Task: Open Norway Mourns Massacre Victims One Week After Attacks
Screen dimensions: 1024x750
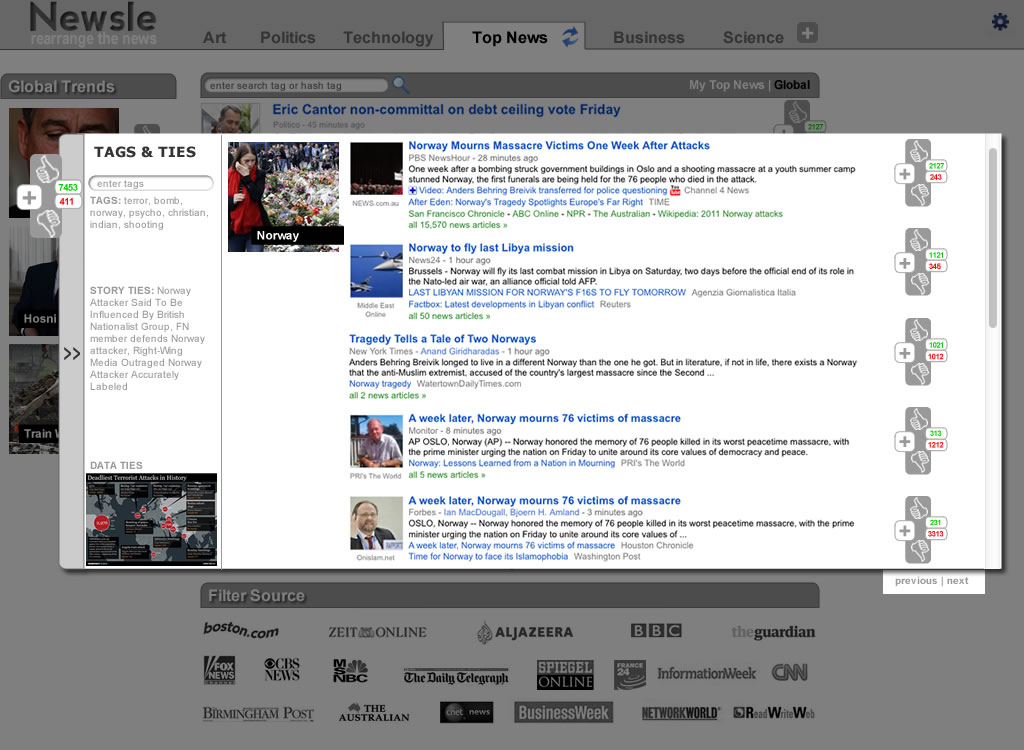Action: pyautogui.click(x=559, y=146)
